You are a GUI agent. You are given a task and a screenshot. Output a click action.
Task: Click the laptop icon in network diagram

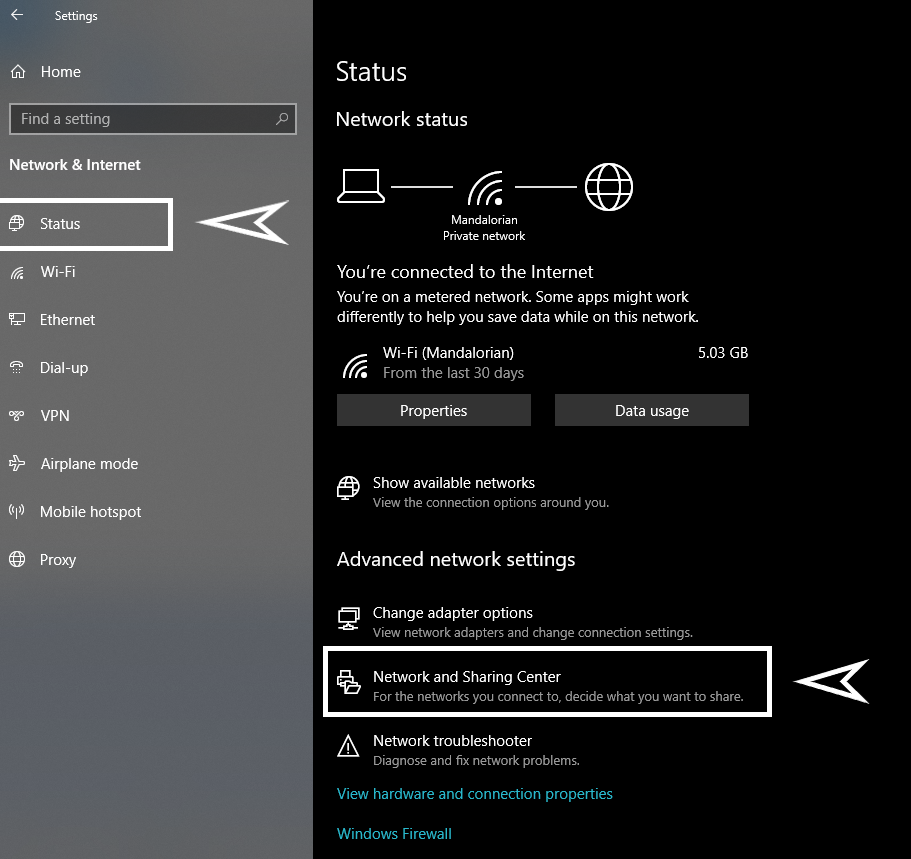361,186
